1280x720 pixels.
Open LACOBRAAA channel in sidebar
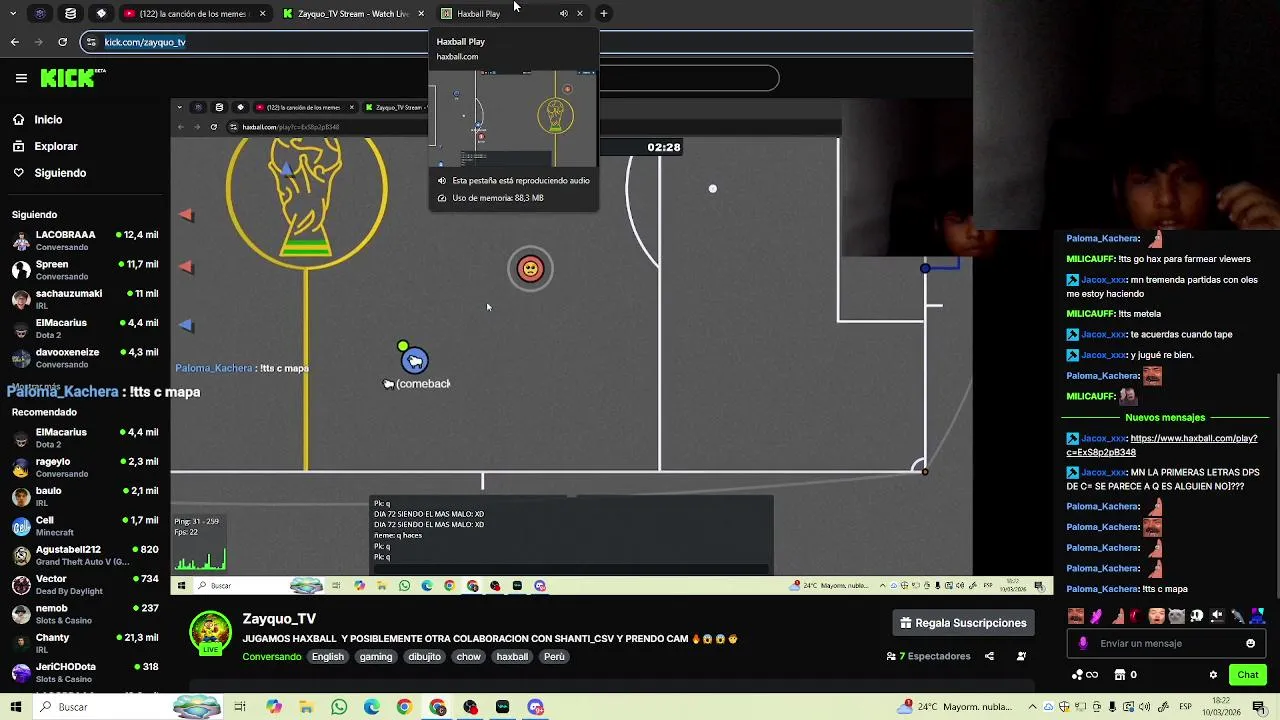[x=85, y=240]
